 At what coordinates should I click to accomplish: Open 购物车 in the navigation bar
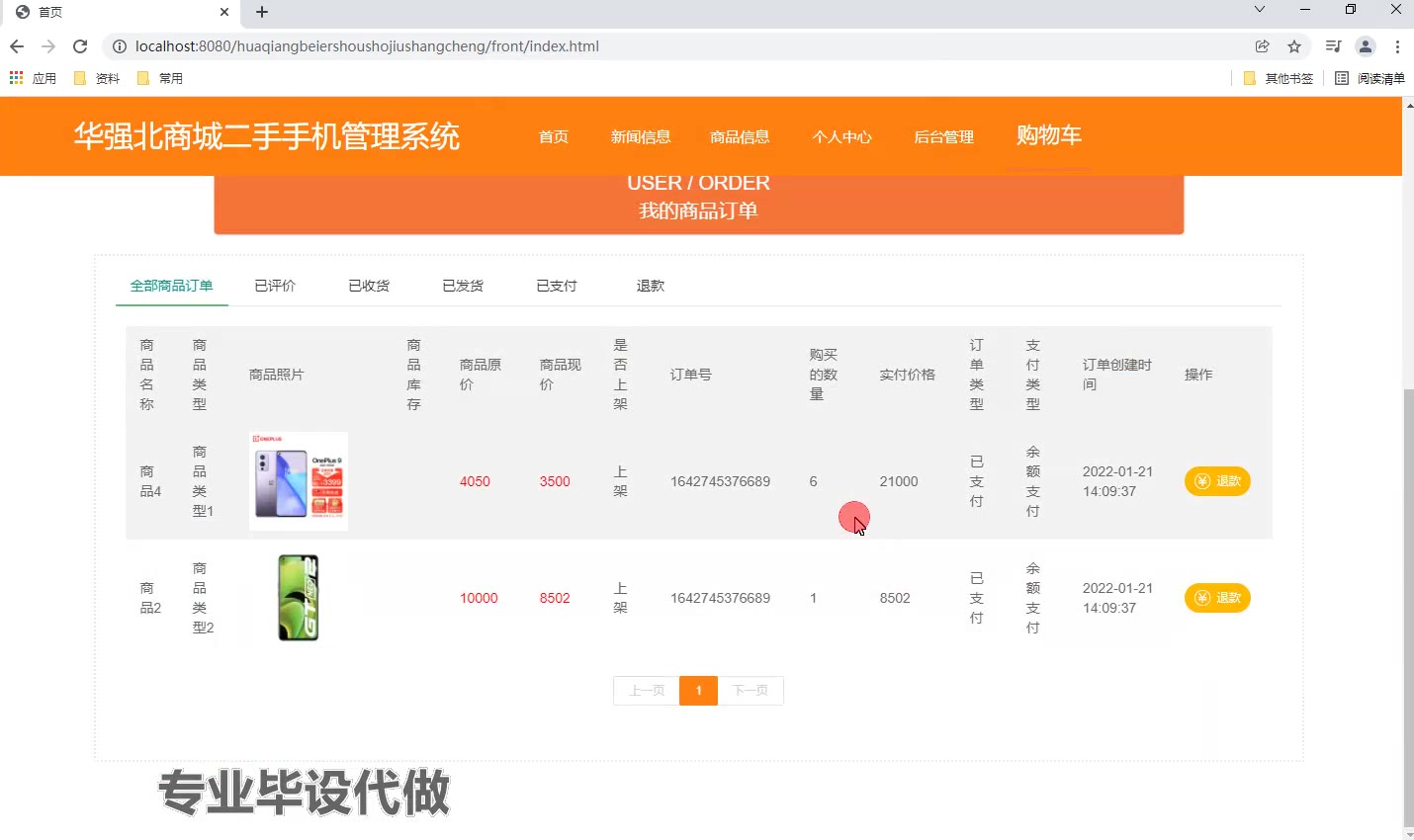[x=1048, y=135]
